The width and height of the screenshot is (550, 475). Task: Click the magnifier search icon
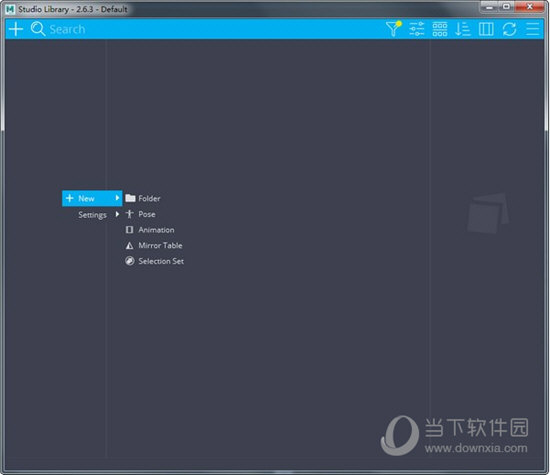click(x=38, y=29)
